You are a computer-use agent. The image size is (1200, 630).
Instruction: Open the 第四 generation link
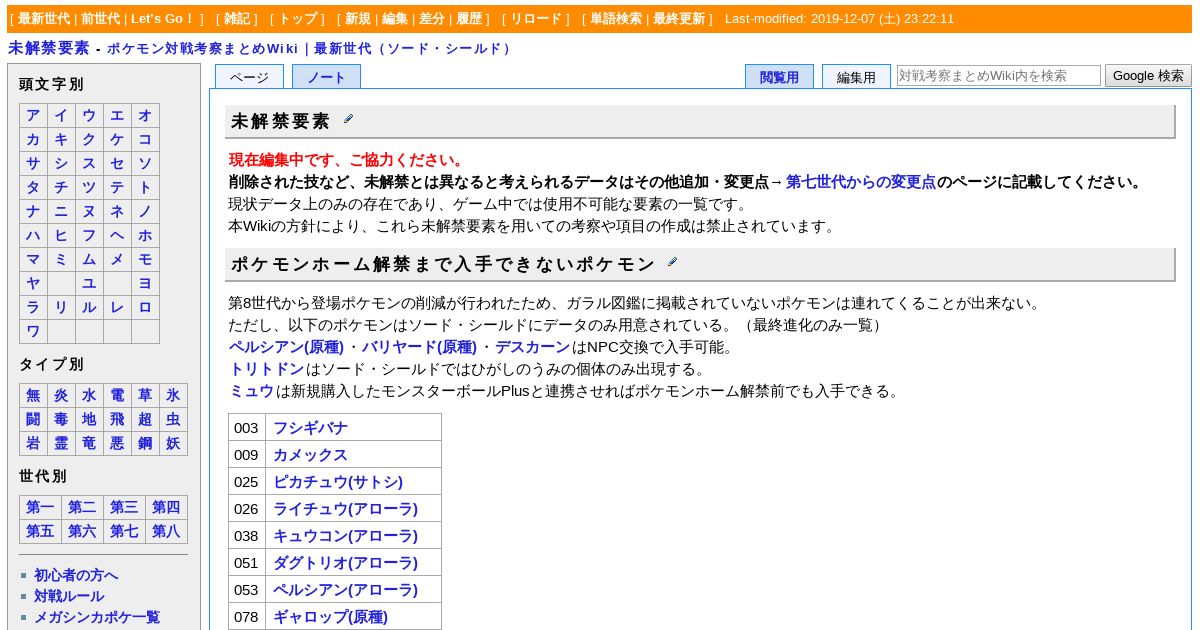(x=166, y=507)
